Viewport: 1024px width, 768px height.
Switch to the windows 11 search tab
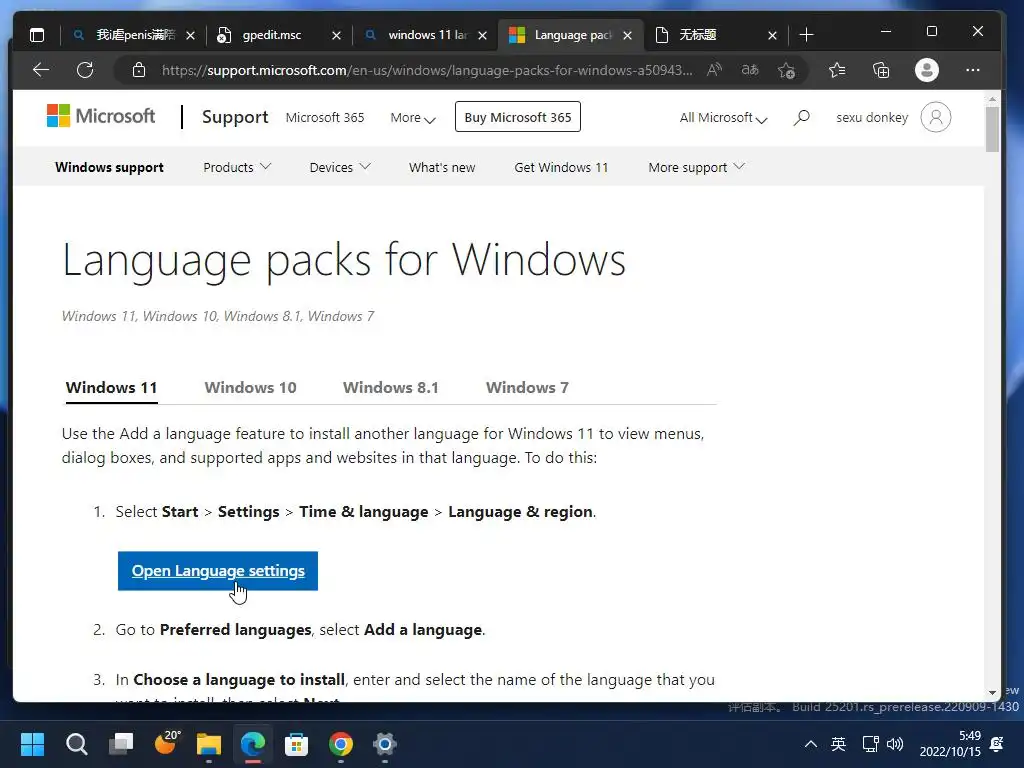428,35
